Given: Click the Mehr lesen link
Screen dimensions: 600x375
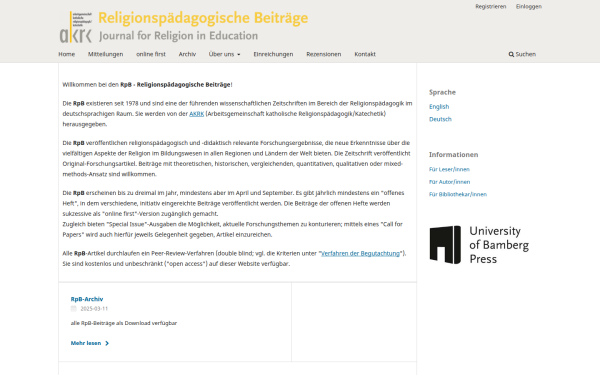Looking at the screenshot, I should [x=90, y=343].
